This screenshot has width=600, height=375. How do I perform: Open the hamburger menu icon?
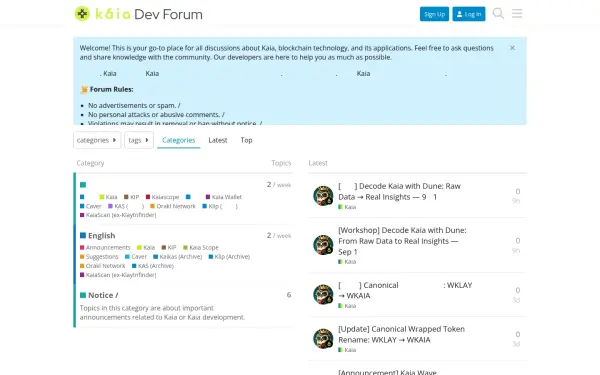517,14
